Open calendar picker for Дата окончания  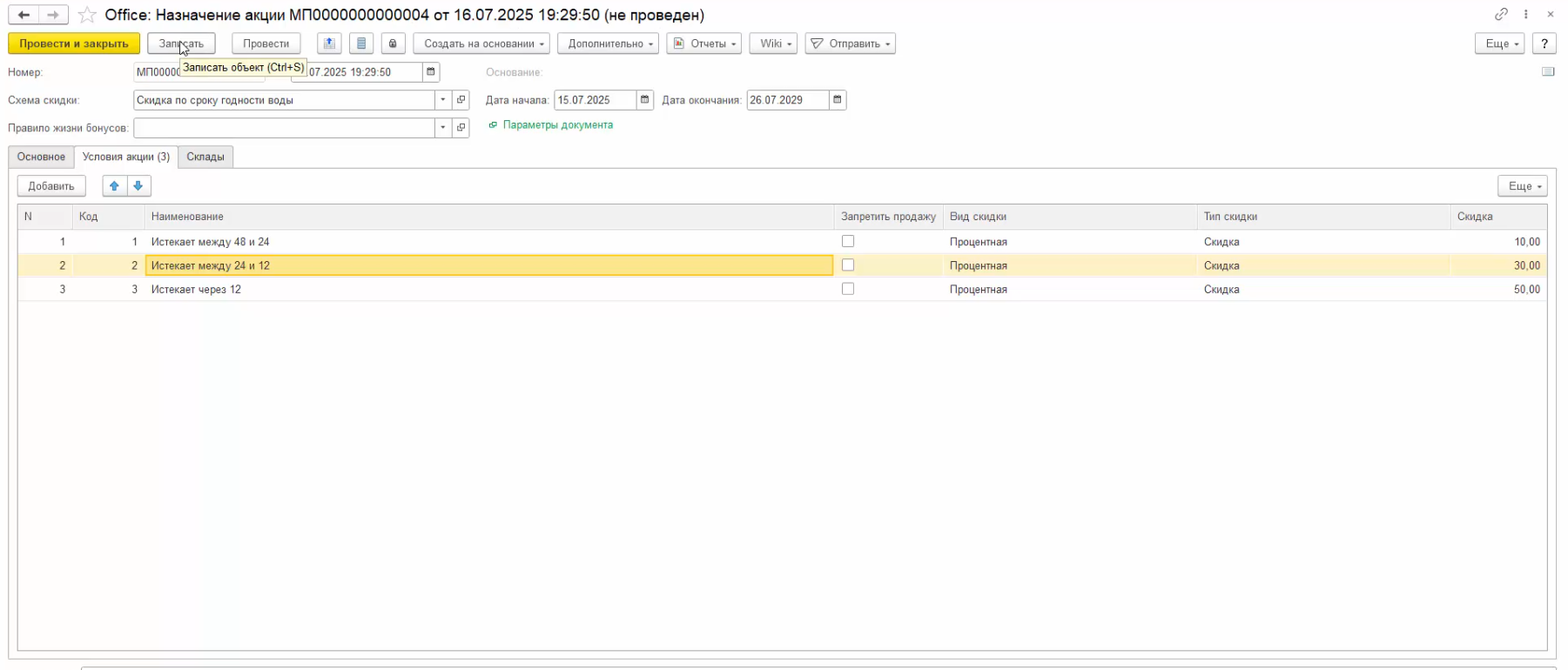coord(837,100)
